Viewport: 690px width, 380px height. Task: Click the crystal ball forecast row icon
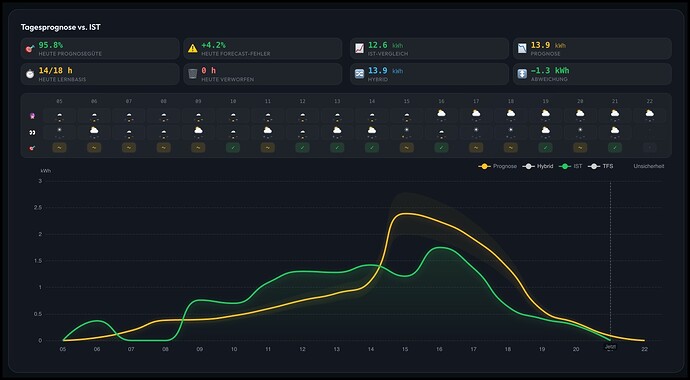pyautogui.click(x=32, y=116)
